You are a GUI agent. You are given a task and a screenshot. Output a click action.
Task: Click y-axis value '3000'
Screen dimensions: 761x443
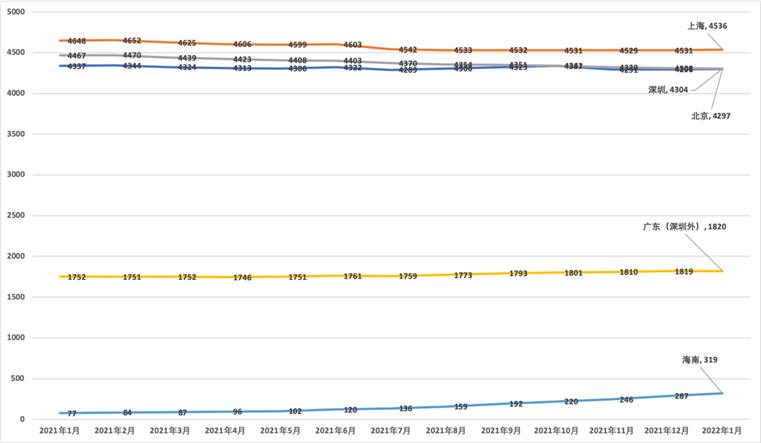pyautogui.click(x=16, y=175)
